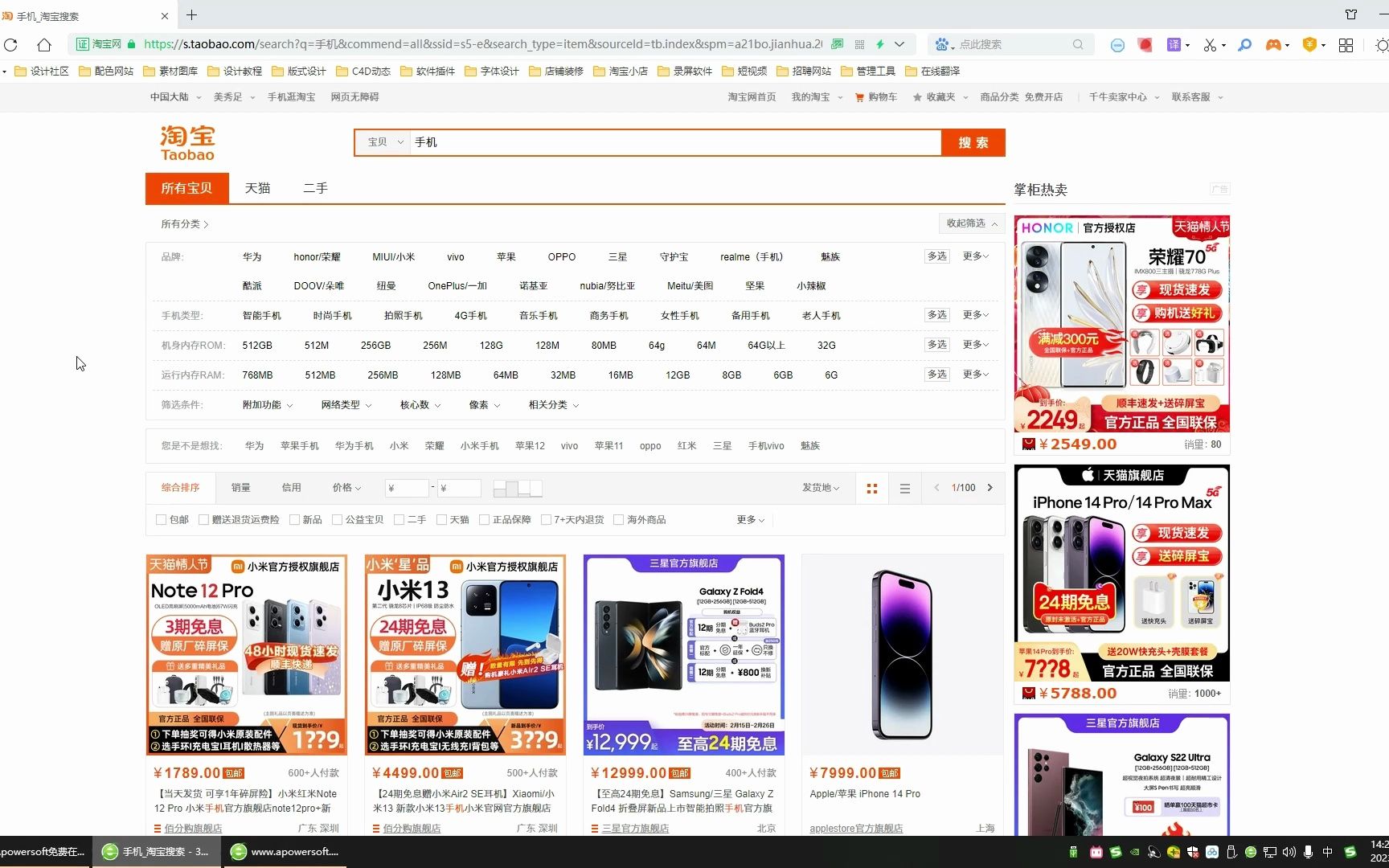1389x868 pixels.
Task: Open 免费开店 link
Action: pyautogui.click(x=1043, y=97)
